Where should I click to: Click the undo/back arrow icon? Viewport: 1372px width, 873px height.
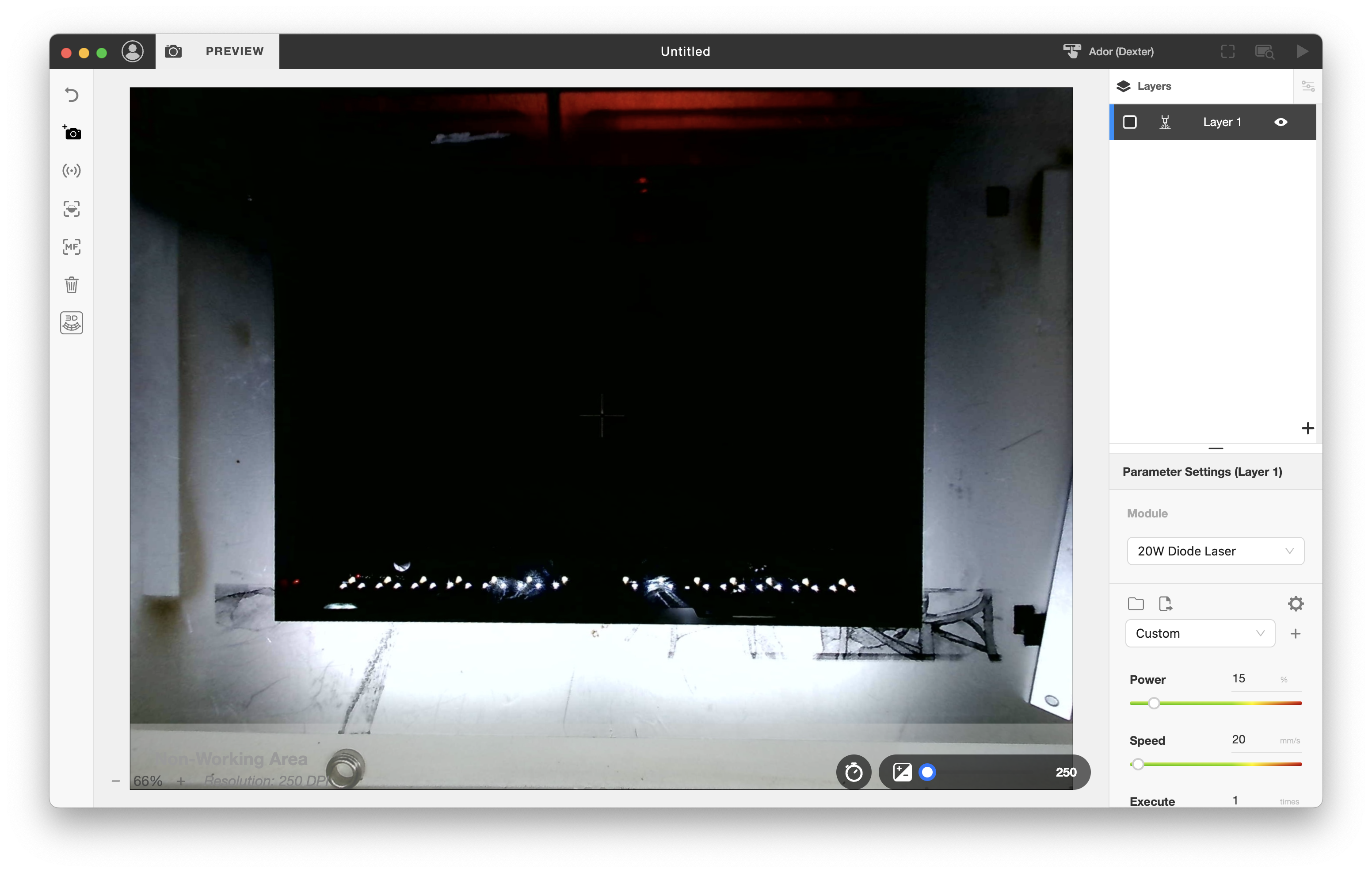(x=71, y=95)
